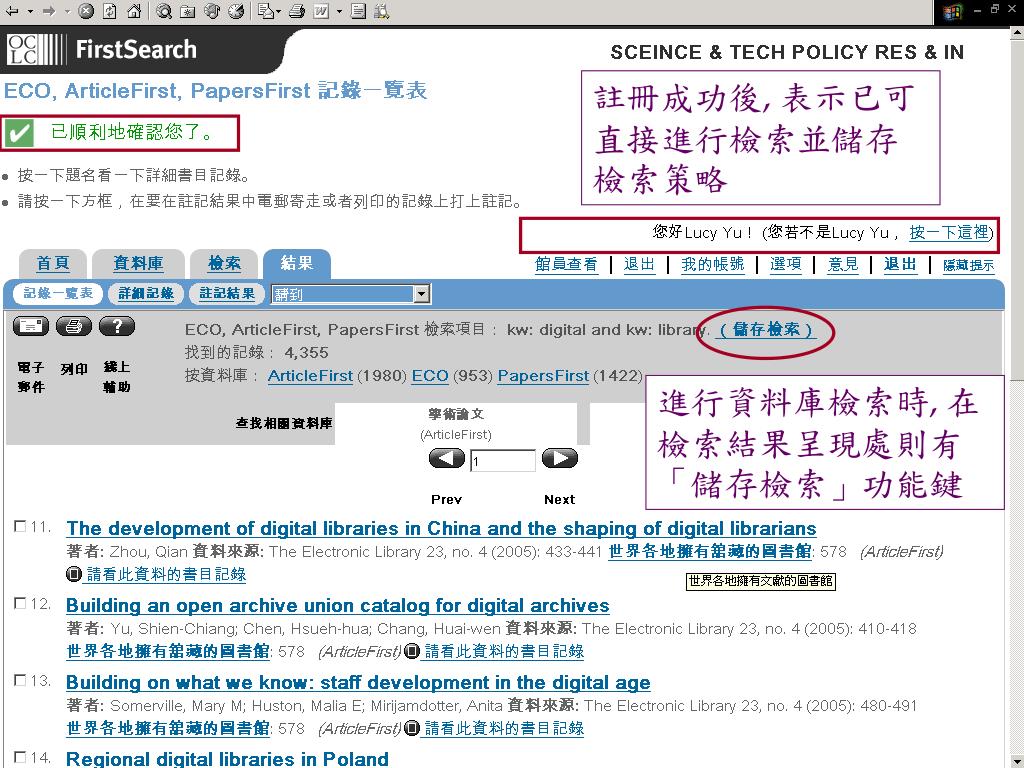This screenshot has width=1024, height=768.
Task: Edit the page with the Word icon
Action: pos(321,11)
